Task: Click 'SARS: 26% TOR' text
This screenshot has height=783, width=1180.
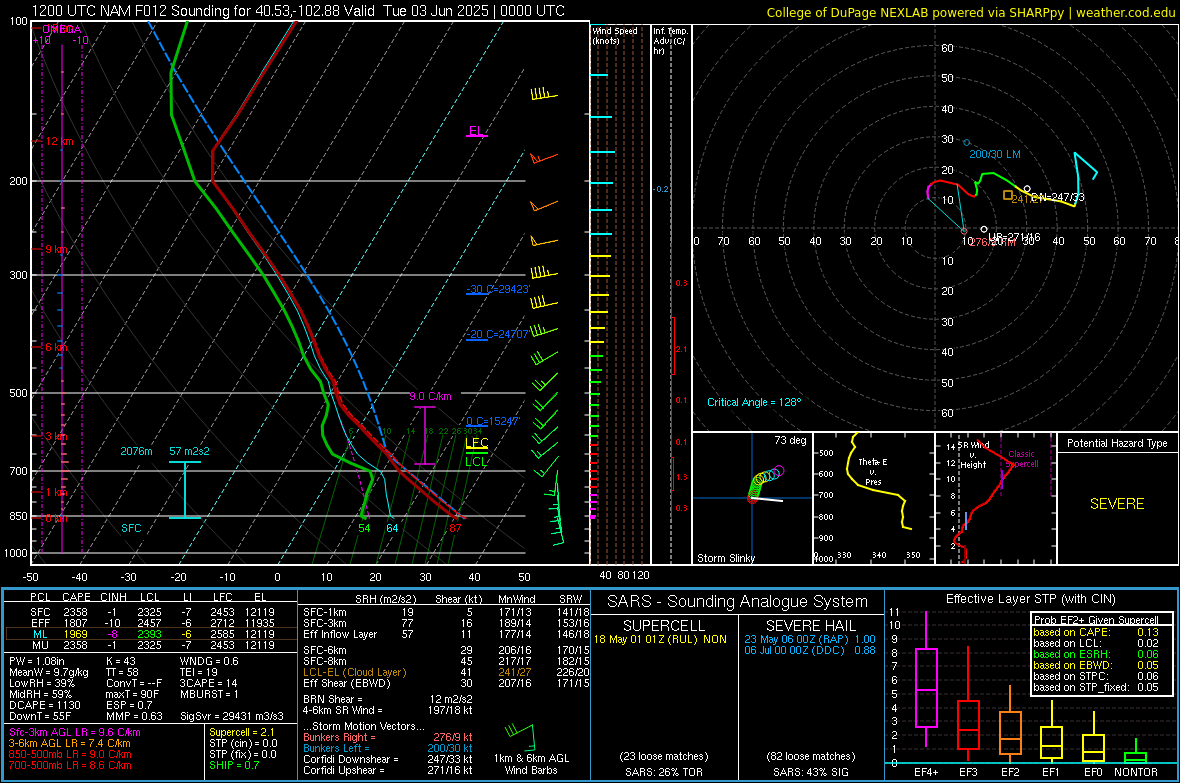Action: 663,772
